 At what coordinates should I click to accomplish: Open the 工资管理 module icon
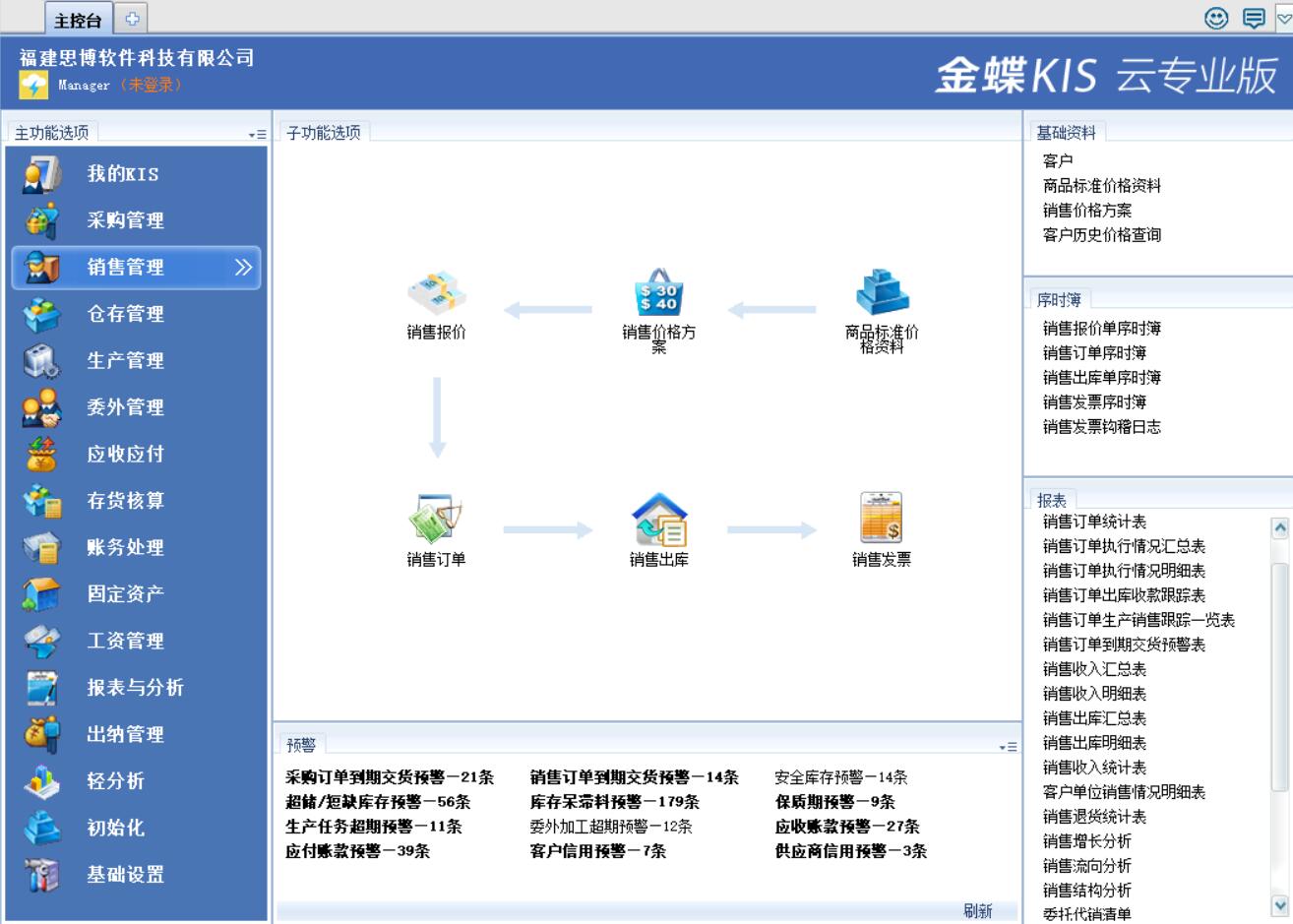click(x=42, y=641)
